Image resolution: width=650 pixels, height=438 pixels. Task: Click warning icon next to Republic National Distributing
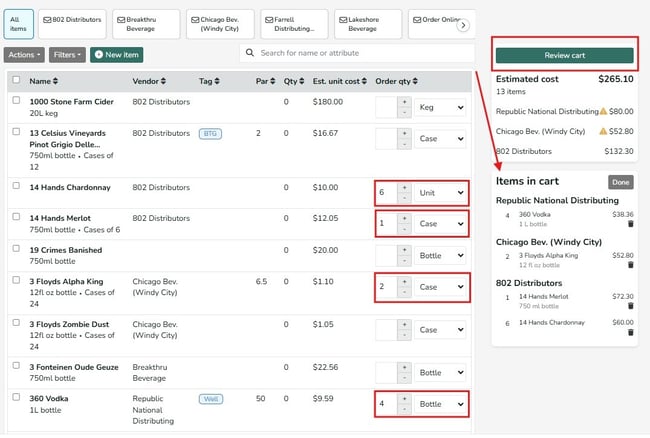(601, 112)
